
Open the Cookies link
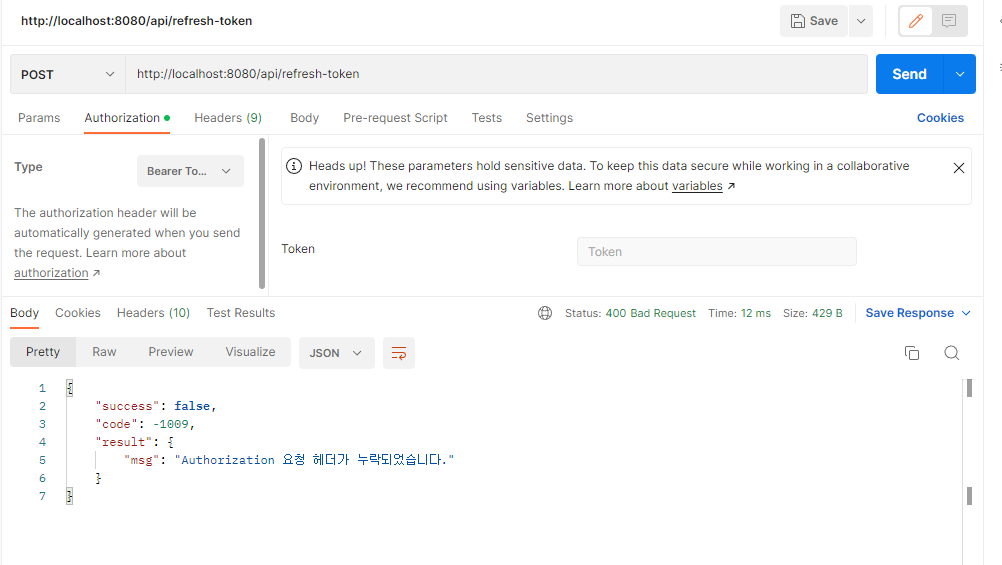point(940,118)
